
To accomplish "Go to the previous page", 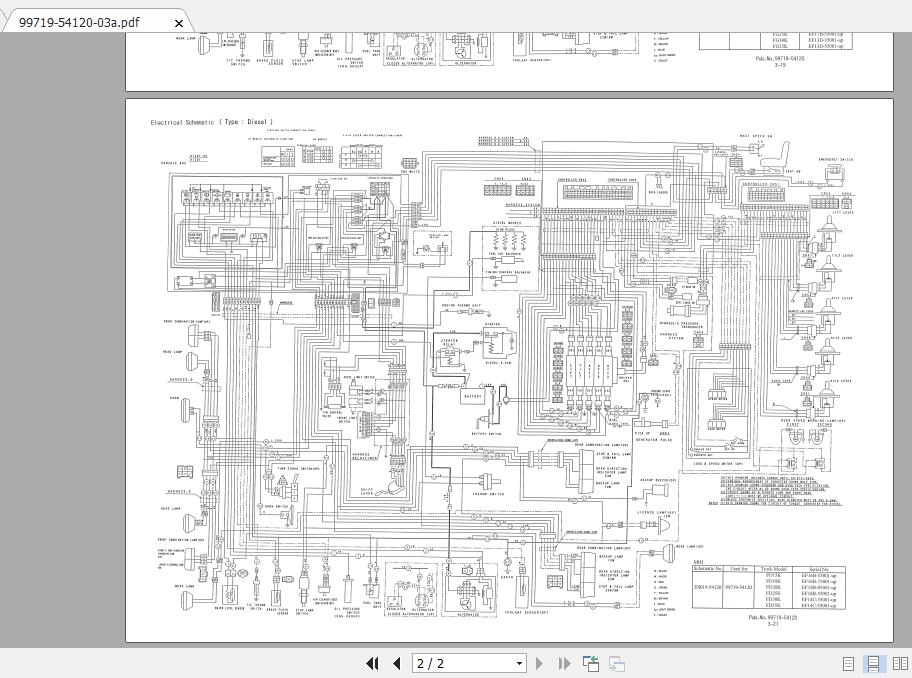I will [x=396, y=663].
